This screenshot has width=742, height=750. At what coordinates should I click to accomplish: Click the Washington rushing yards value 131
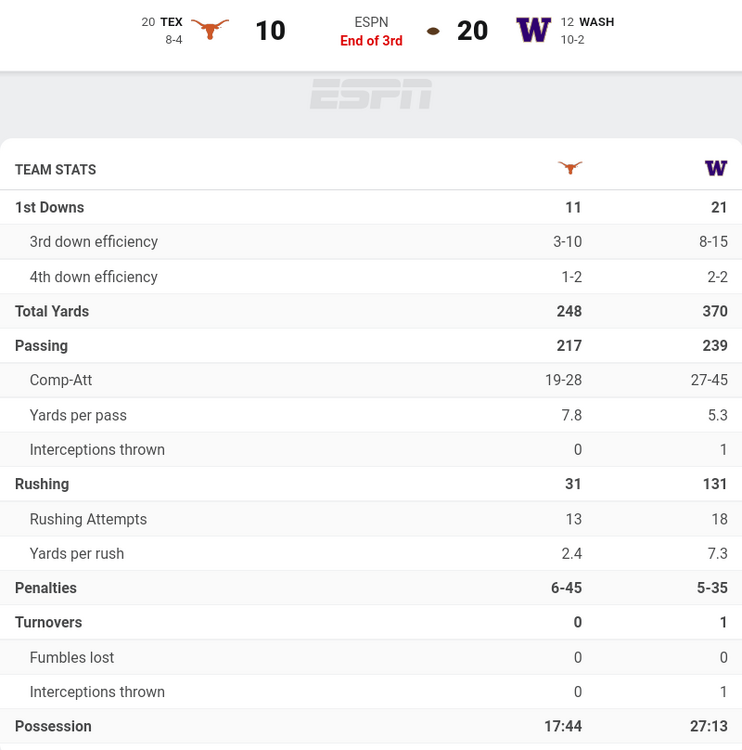coord(714,484)
